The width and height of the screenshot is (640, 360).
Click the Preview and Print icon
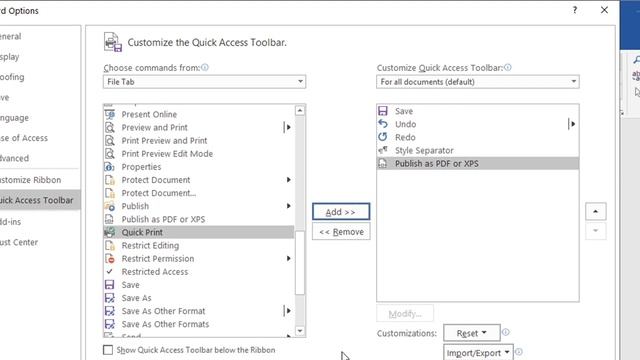[110, 127]
